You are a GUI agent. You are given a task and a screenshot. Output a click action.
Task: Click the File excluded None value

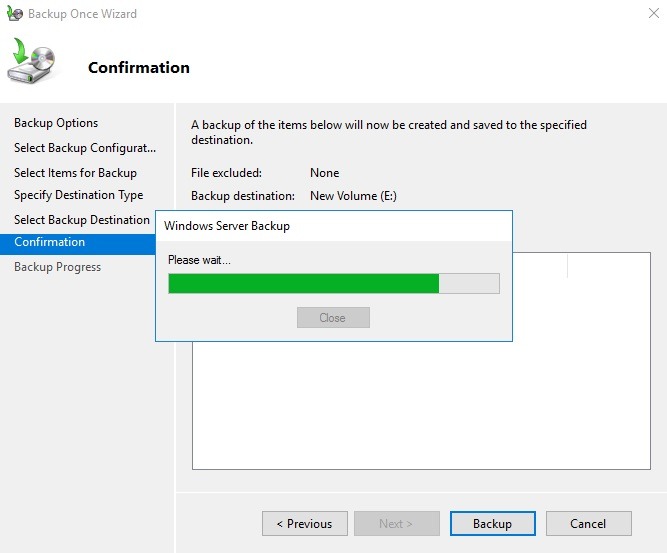pos(324,173)
